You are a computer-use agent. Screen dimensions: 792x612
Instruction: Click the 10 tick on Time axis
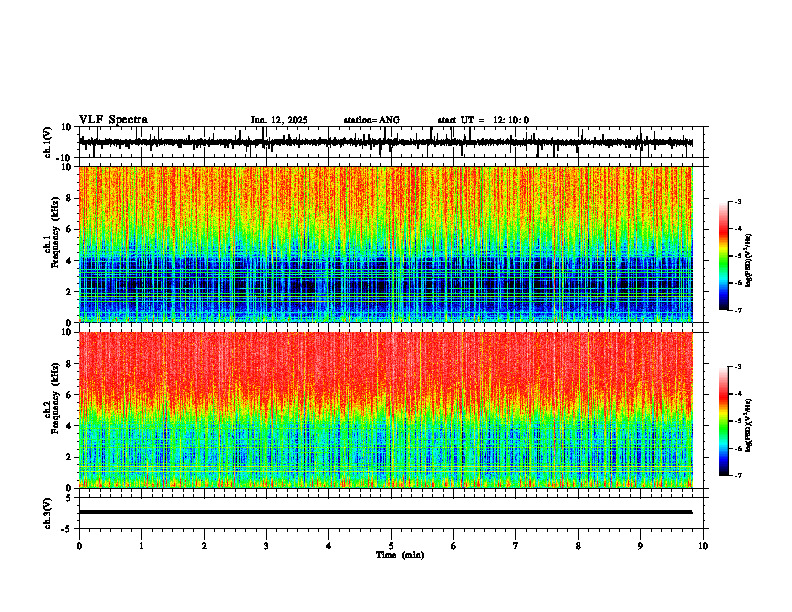tap(703, 546)
